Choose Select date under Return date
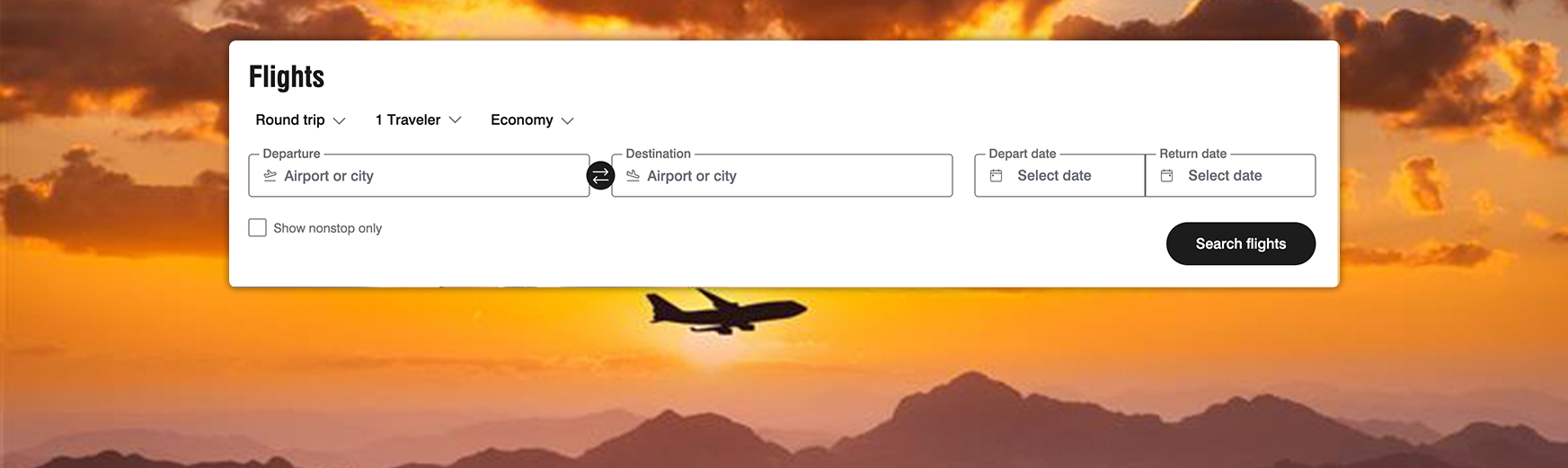 coord(1225,175)
